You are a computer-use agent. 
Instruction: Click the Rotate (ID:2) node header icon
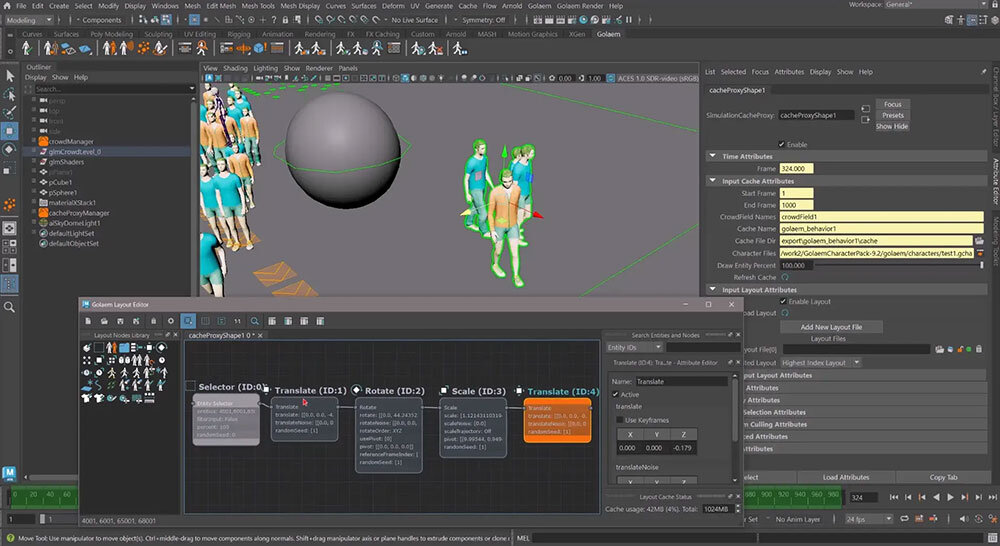click(x=357, y=390)
